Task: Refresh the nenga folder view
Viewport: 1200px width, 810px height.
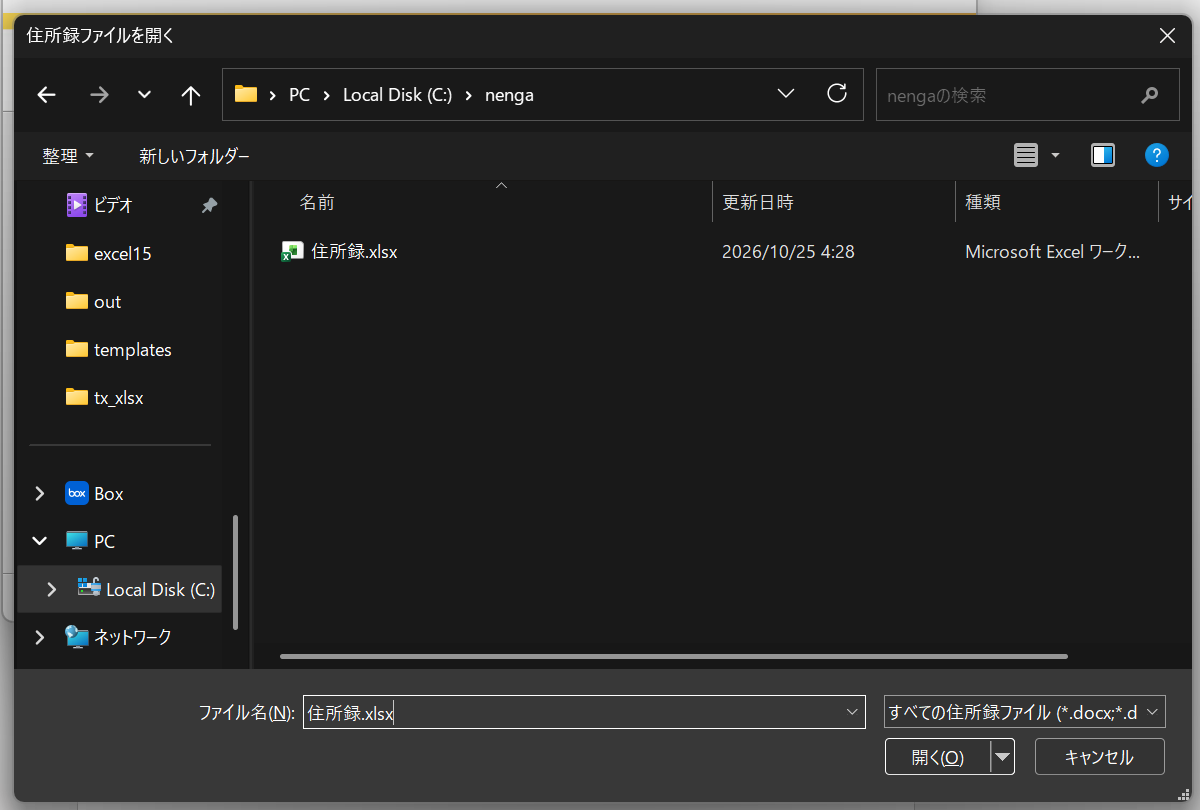Action: point(837,94)
